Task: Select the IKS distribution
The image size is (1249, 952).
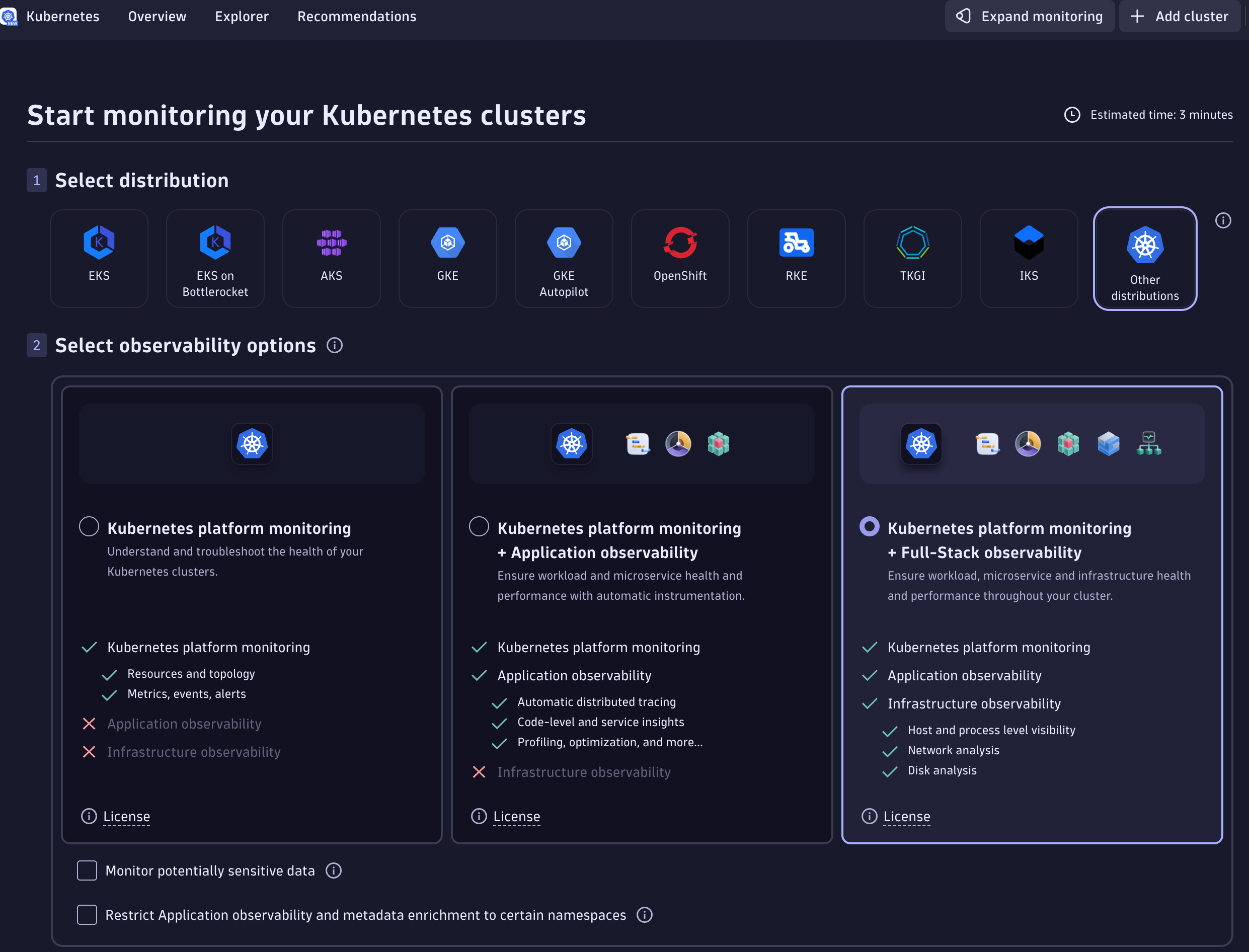Action: (1028, 258)
